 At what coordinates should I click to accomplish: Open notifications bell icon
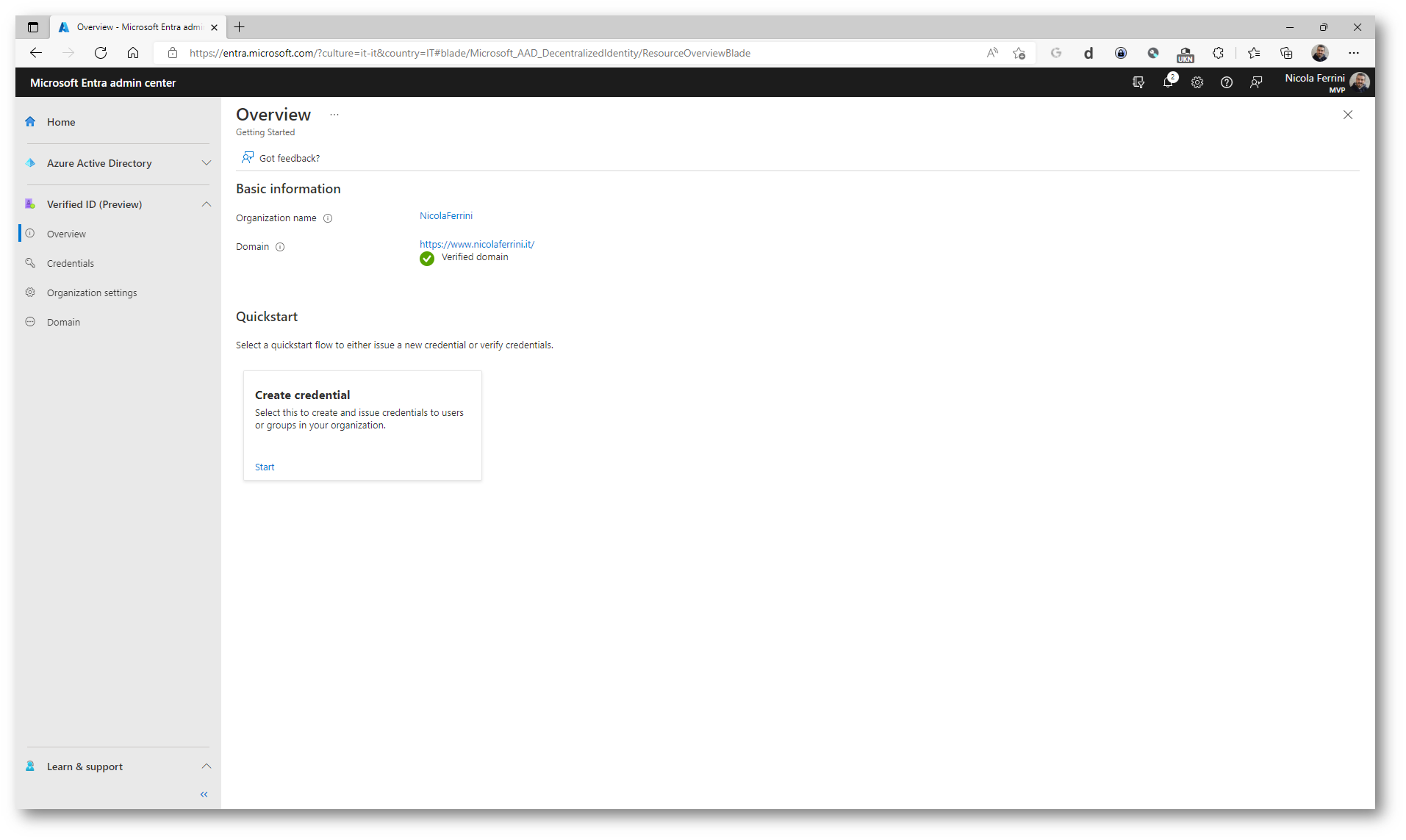(x=1169, y=82)
